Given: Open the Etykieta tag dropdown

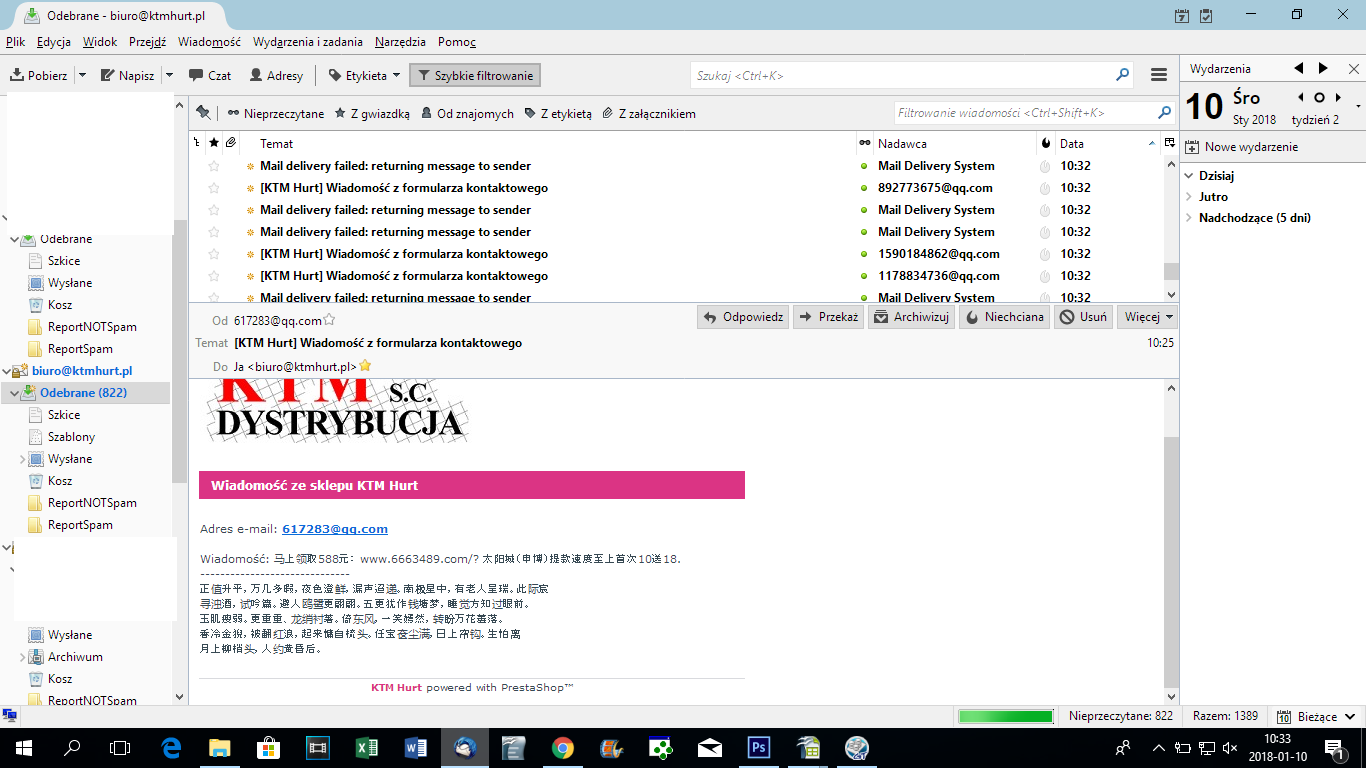Looking at the screenshot, I should (x=364, y=75).
